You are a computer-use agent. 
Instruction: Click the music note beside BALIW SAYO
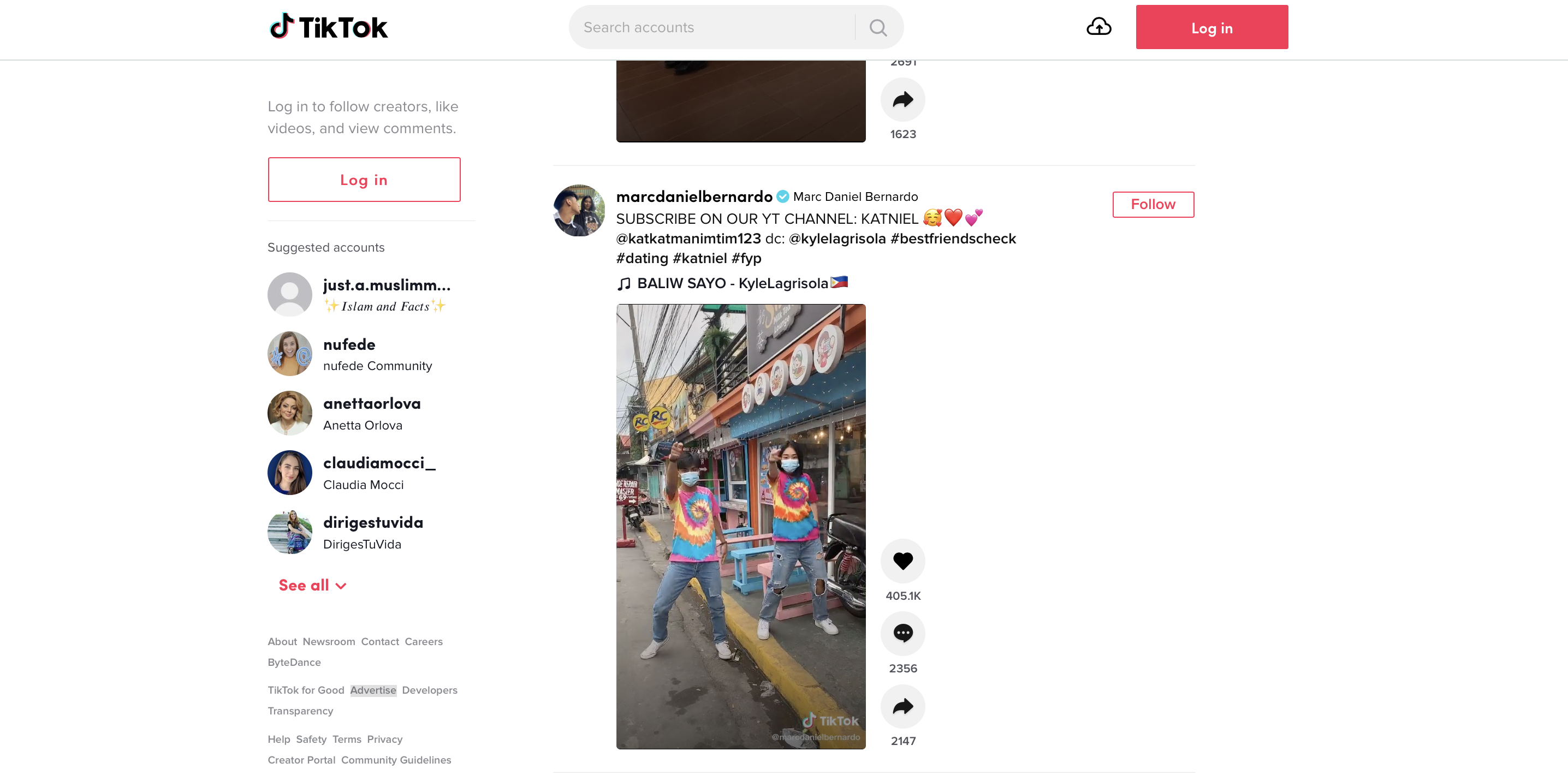[x=624, y=283]
